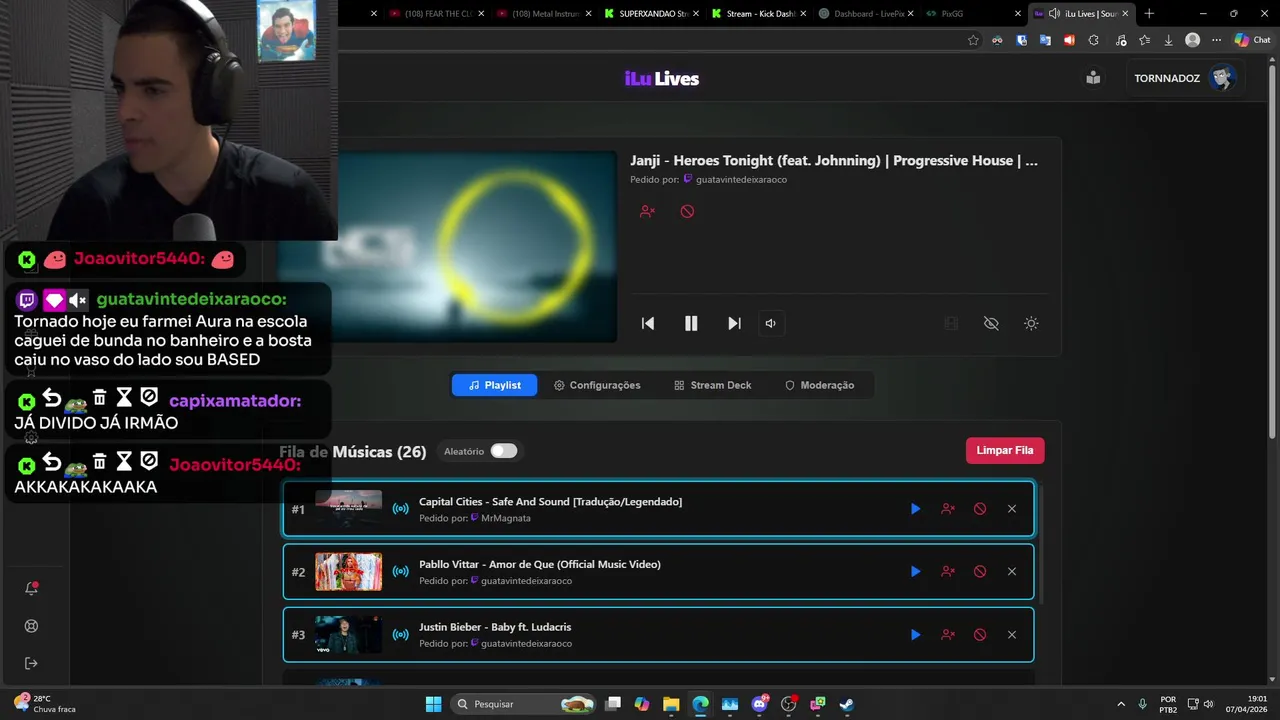Bookmark page with the star icon
The image size is (1280, 720).
(x=973, y=40)
